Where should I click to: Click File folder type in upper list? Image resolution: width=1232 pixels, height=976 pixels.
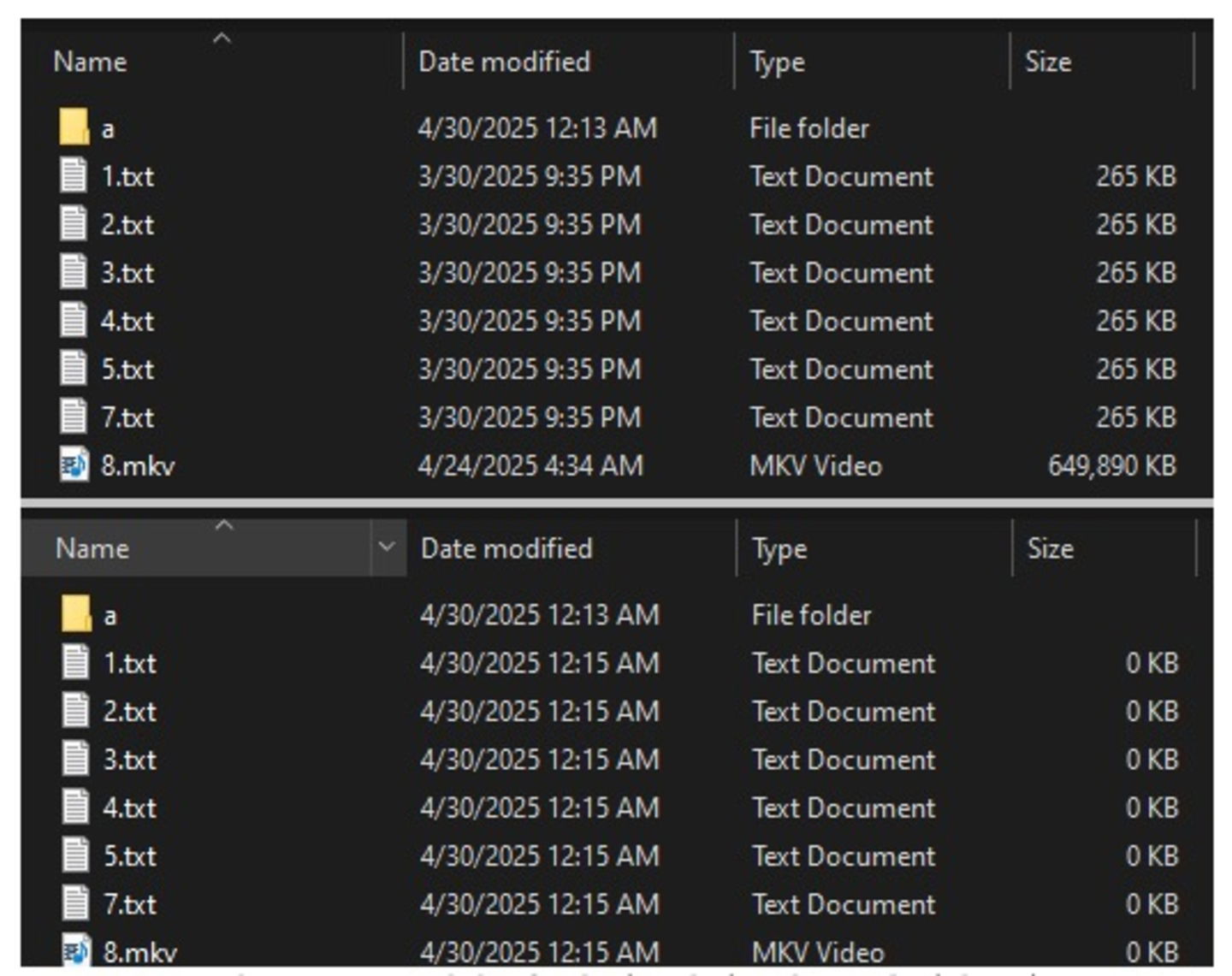pos(809,128)
